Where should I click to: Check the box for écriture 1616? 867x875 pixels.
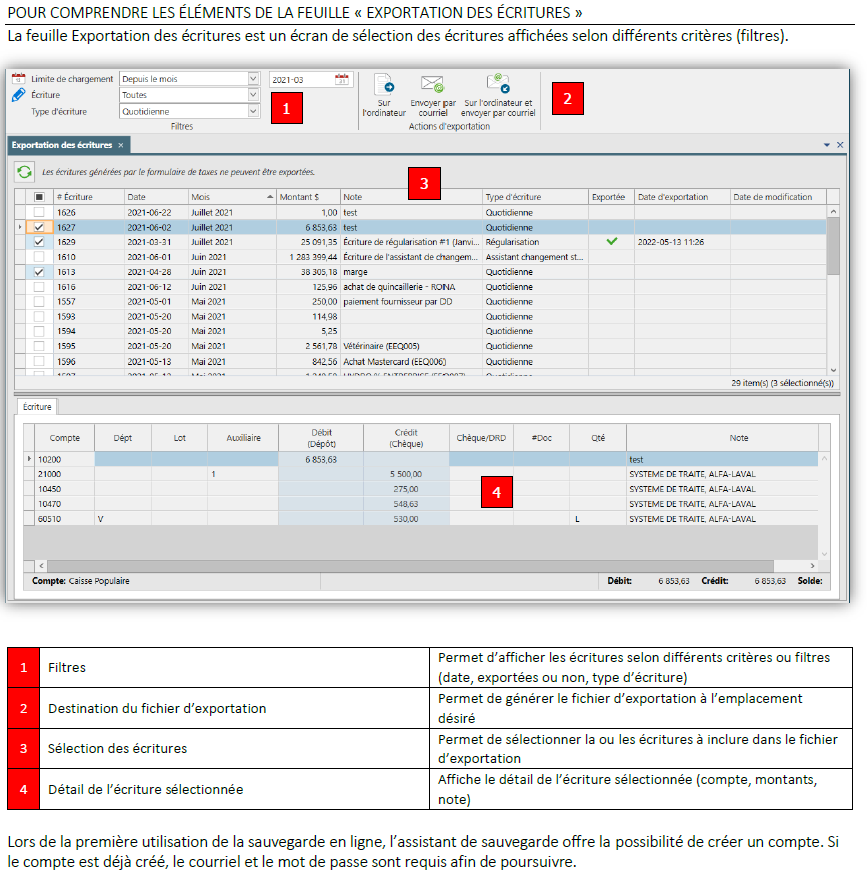(x=39, y=287)
